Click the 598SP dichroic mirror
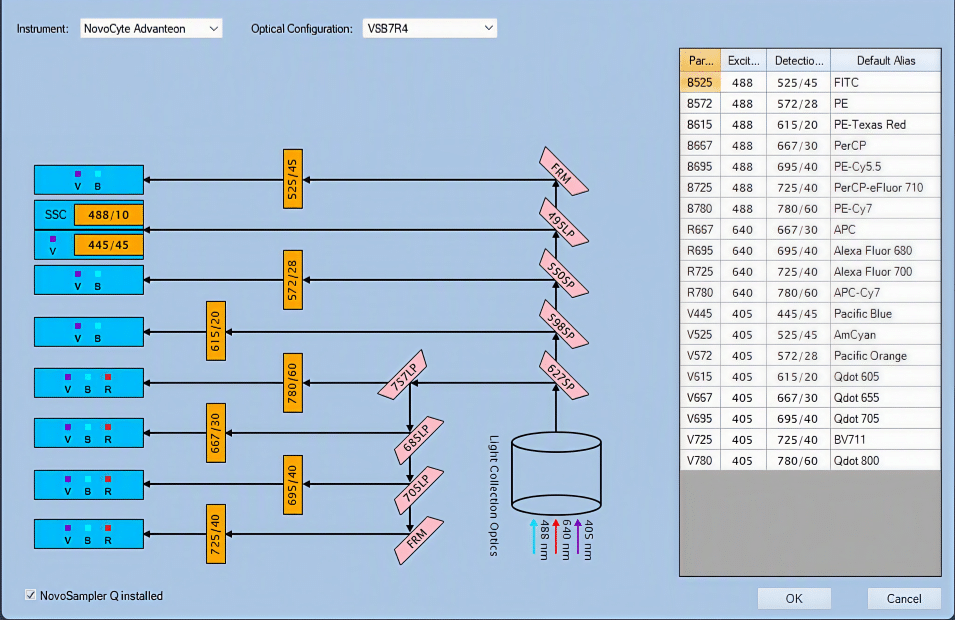Viewport: 955px width, 620px height. (x=564, y=325)
